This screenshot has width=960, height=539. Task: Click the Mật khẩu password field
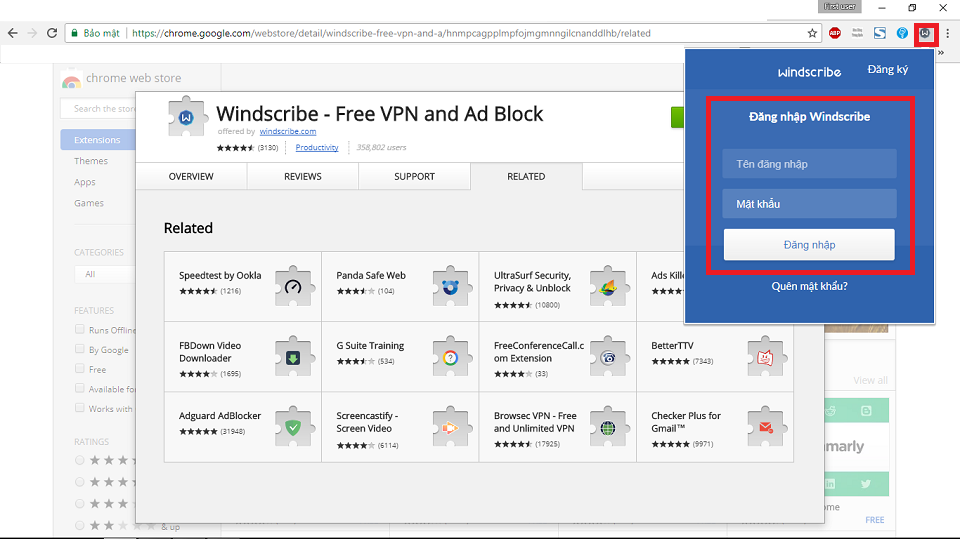[809, 203]
